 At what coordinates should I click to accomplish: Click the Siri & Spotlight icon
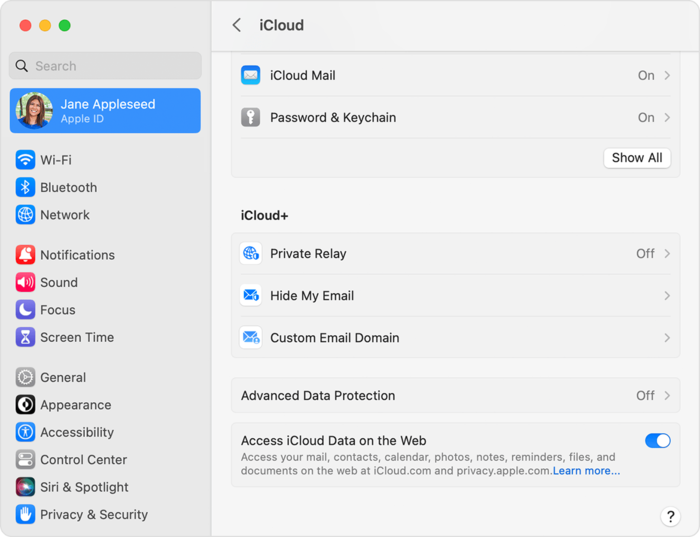(x=25, y=487)
